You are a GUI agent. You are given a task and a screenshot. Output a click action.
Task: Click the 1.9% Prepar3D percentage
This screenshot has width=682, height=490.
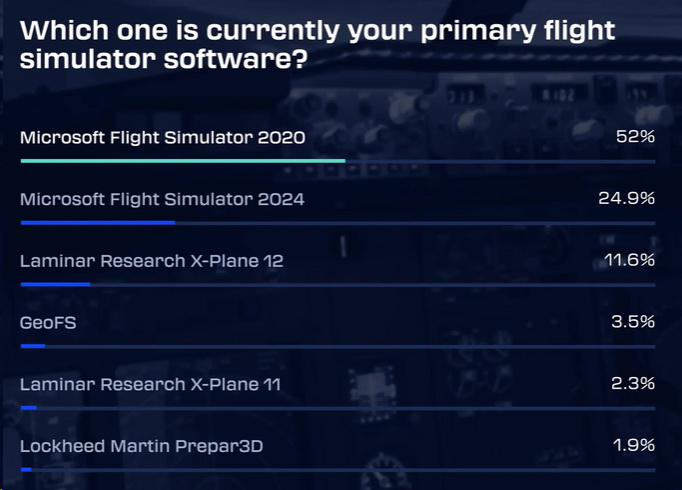click(634, 446)
